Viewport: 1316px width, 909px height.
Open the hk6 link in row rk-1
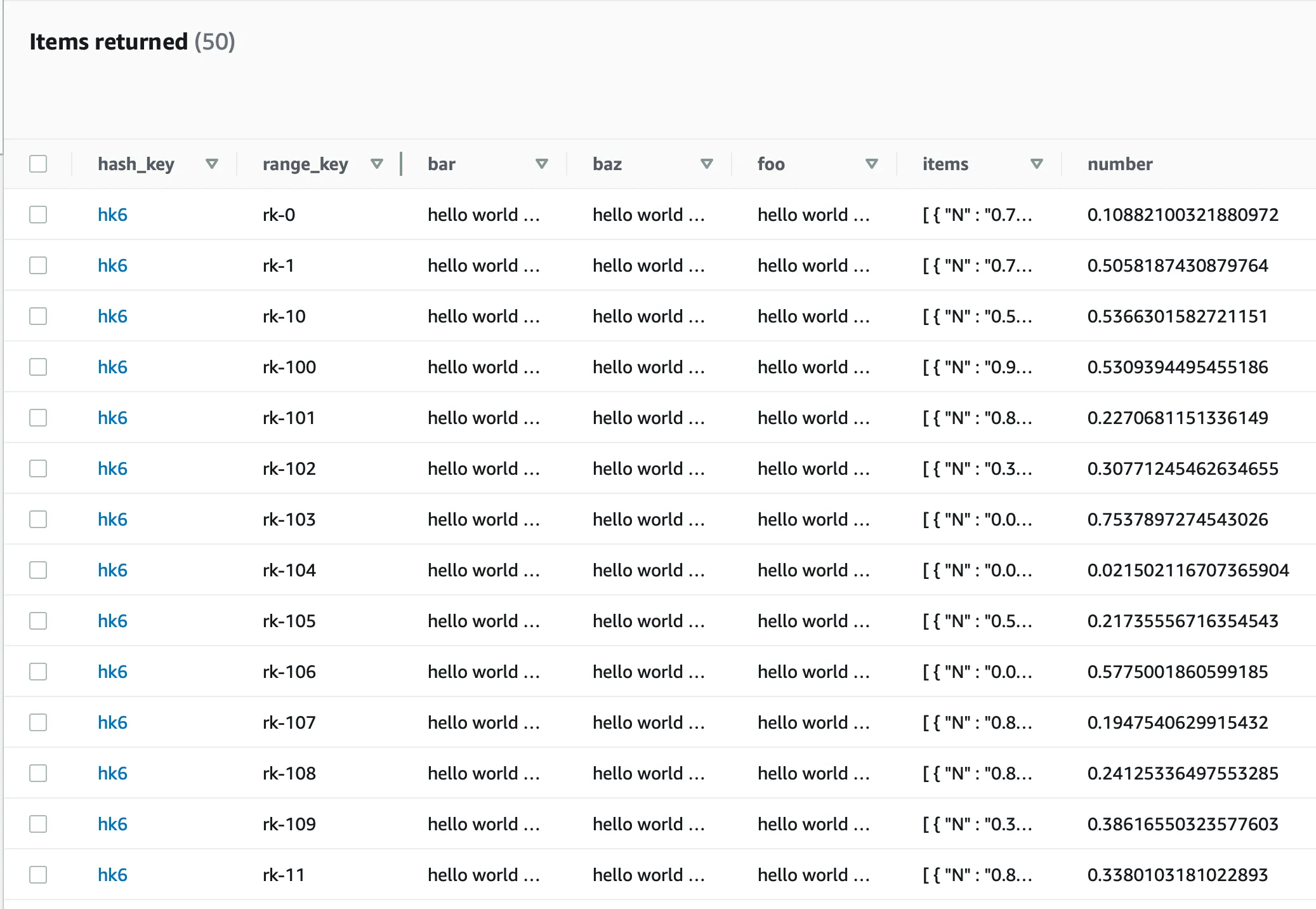[x=112, y=265]
